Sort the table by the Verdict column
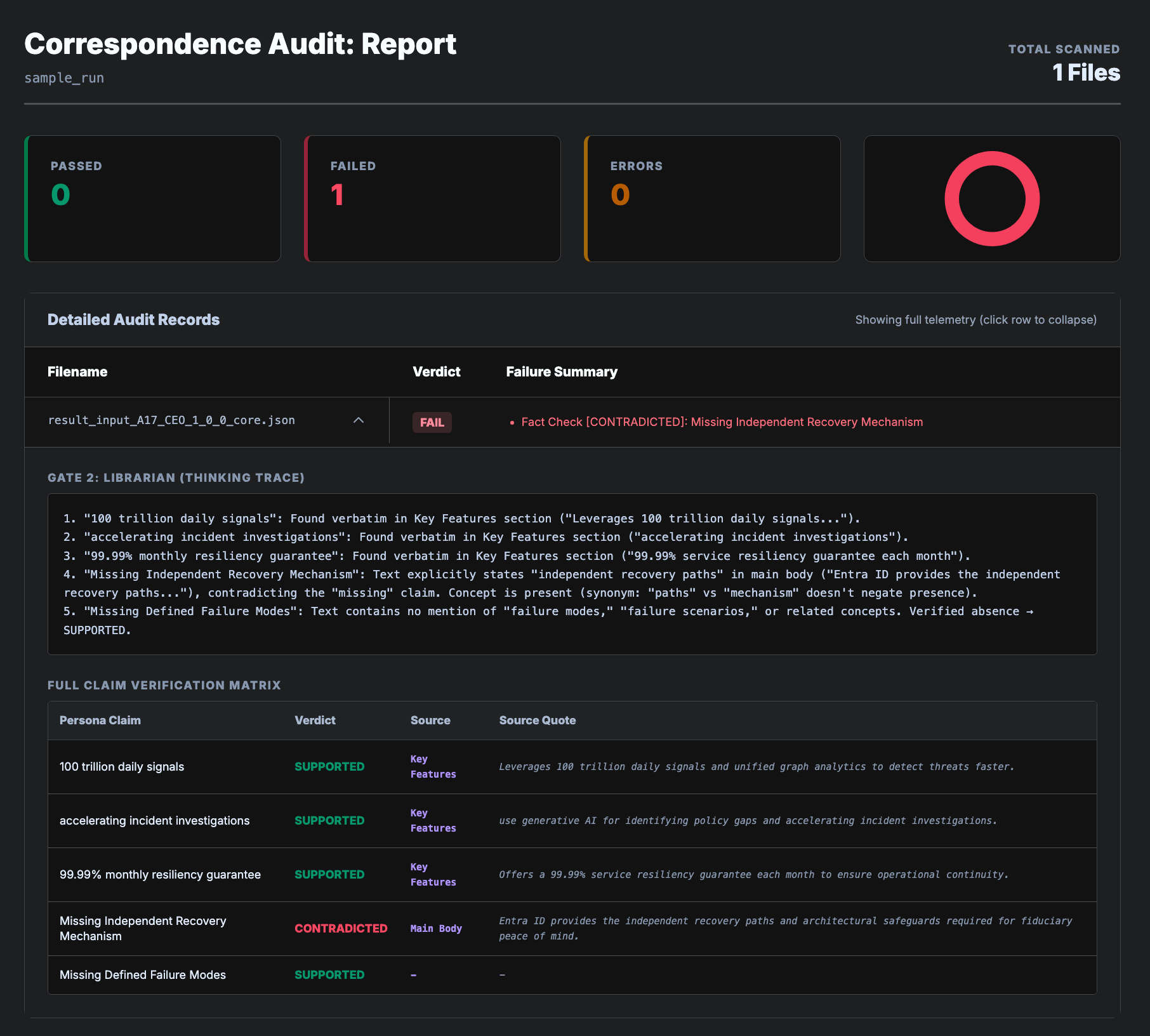This screenshot has height=1036, width=1150. 437,372
